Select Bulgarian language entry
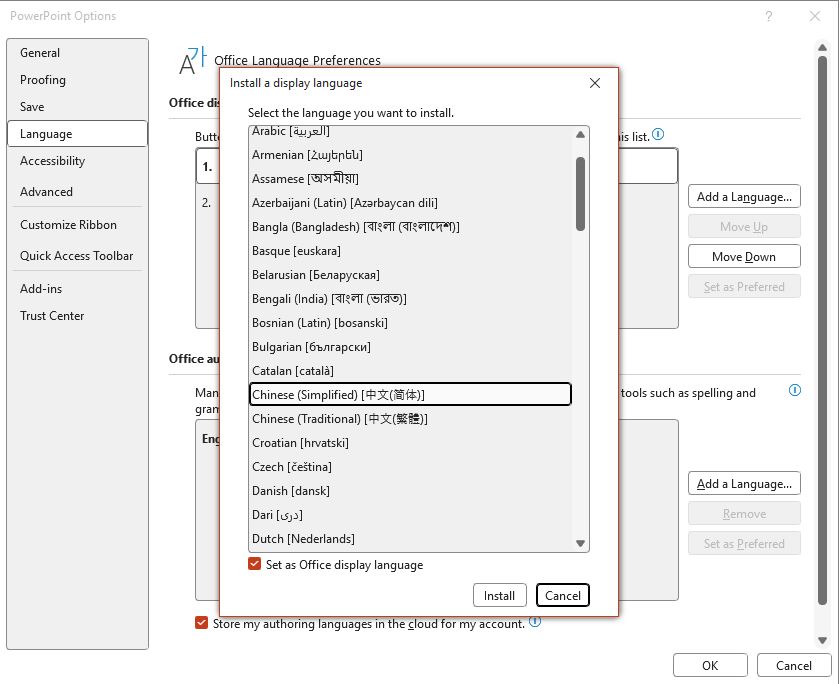 pos(410,347)
